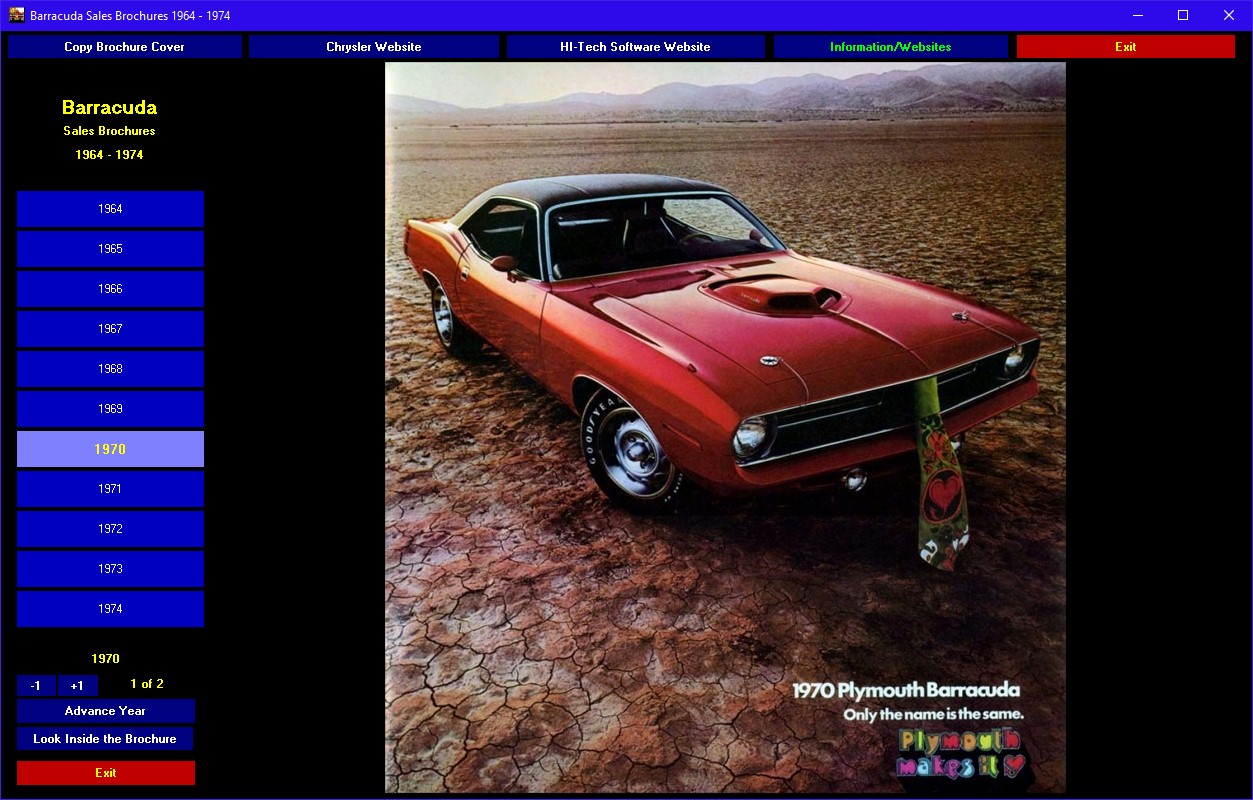The image size is (1253, 800).
Task: Select the 1964 brochure year
Action: 110,209
